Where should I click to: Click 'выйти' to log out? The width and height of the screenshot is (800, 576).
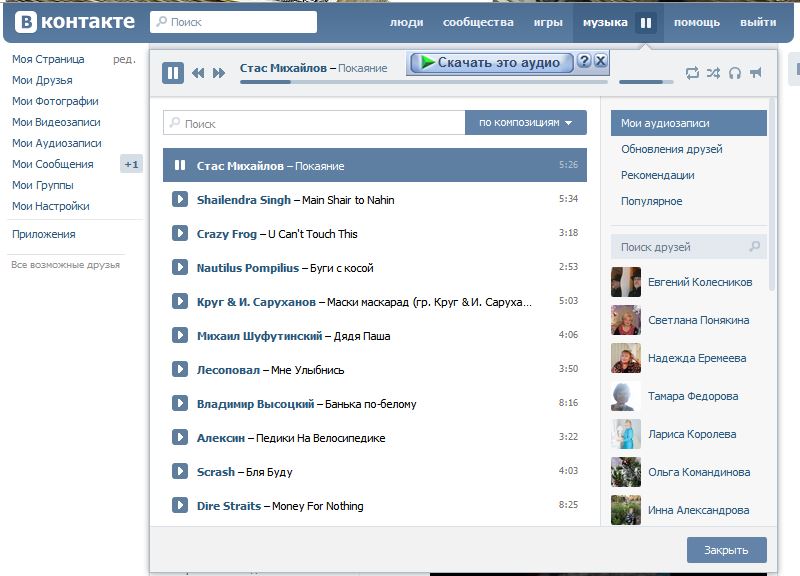[x=758, y=22]
